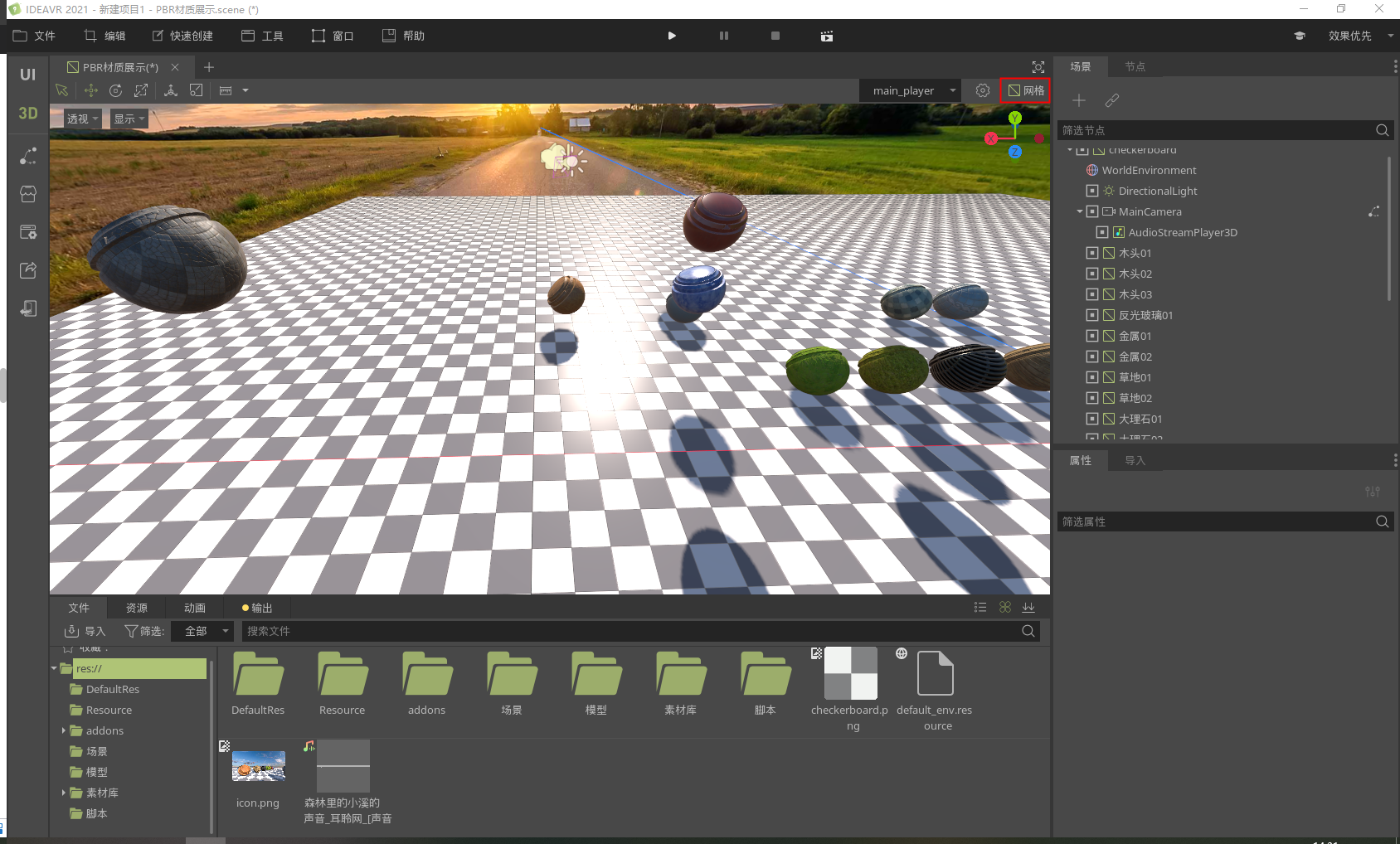
Task: Activate the scale tool in viewport toolbar
Action: coord(141,90)
